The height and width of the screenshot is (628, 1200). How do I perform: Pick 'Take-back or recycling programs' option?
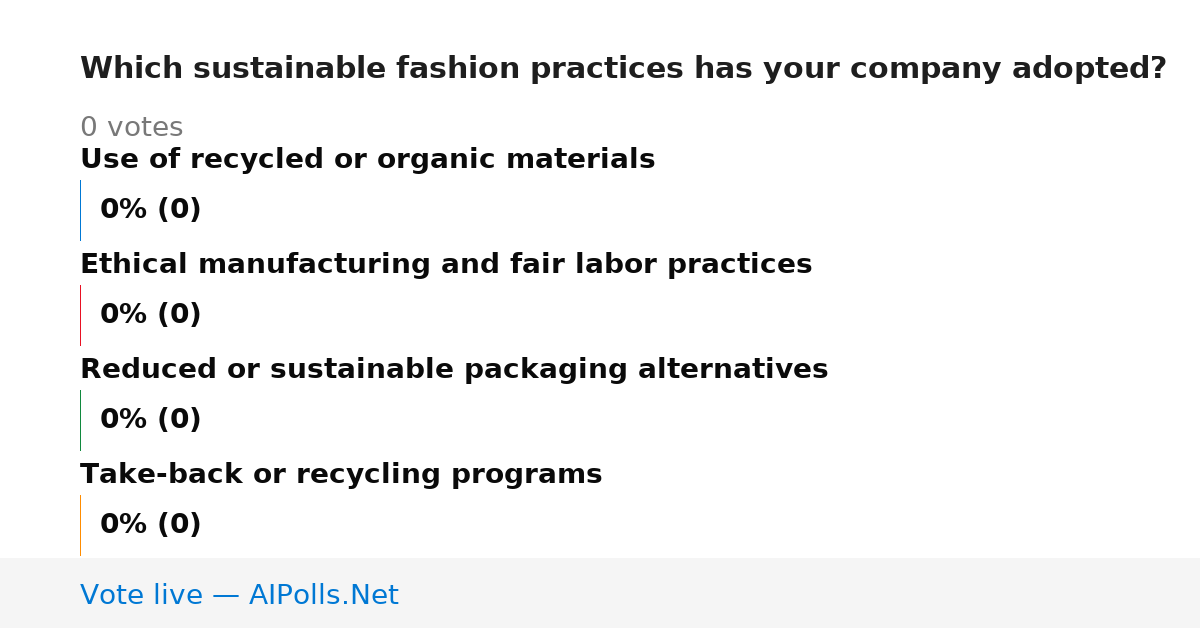click(341, 475)
